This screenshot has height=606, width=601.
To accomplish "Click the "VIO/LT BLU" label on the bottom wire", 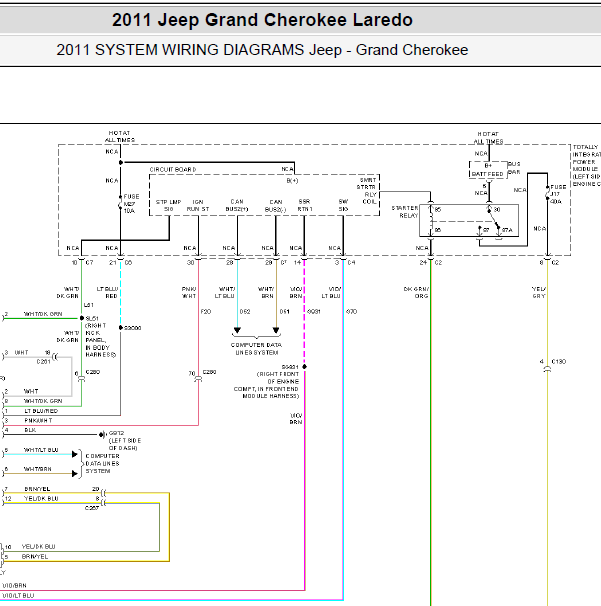I will (18, 596).
